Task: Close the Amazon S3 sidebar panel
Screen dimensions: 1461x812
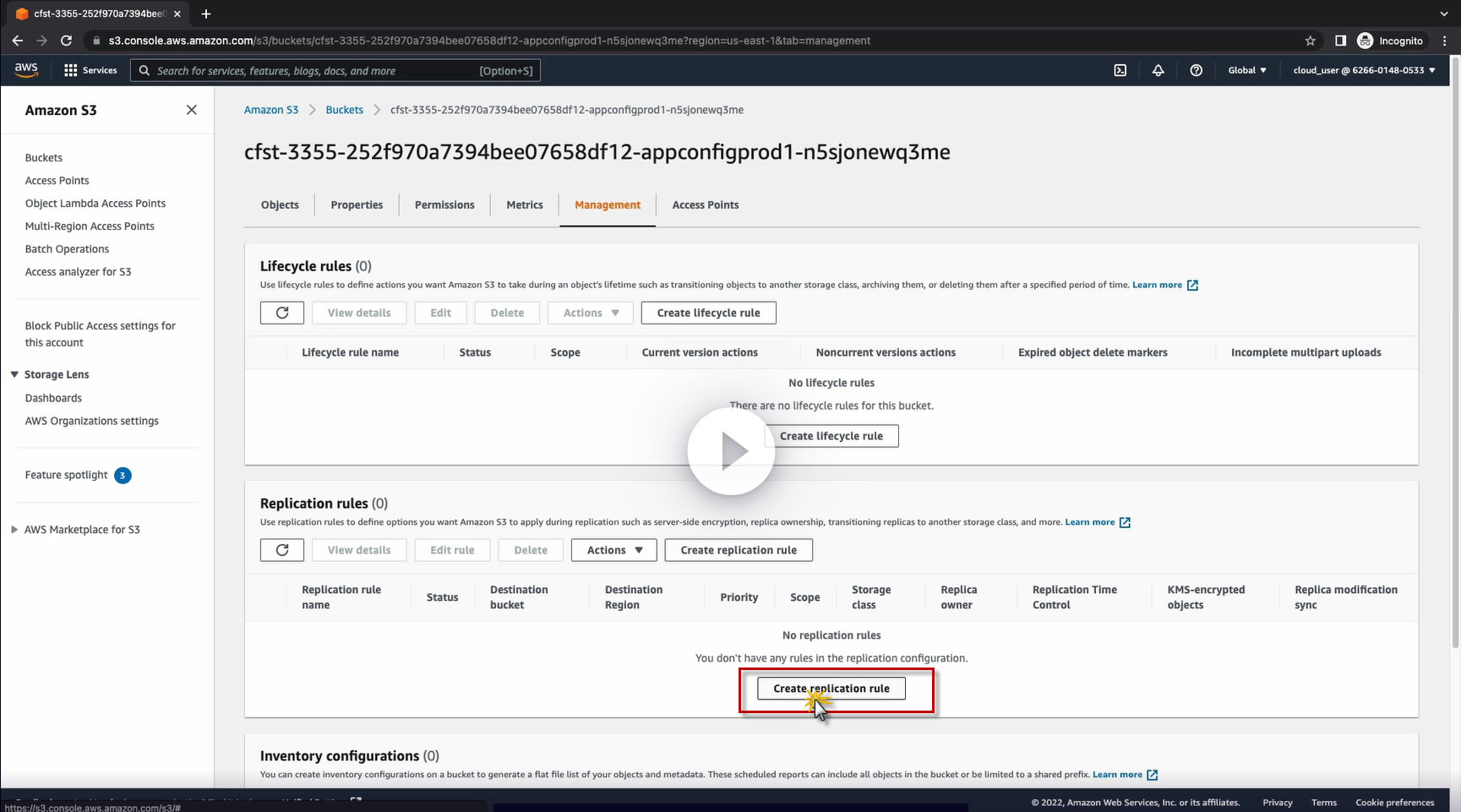Action: point(192,110)
